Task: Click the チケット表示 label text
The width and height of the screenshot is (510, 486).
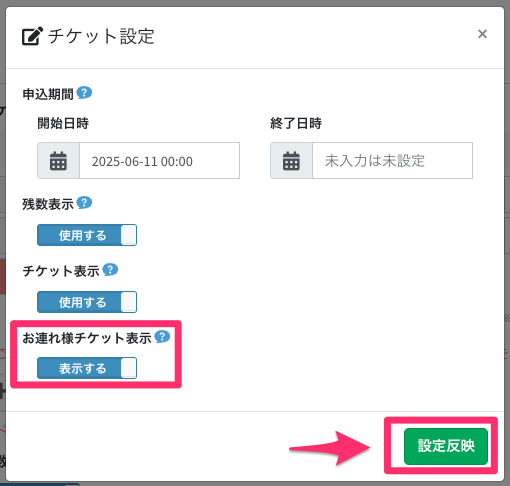Action: (x=61, y=271)
